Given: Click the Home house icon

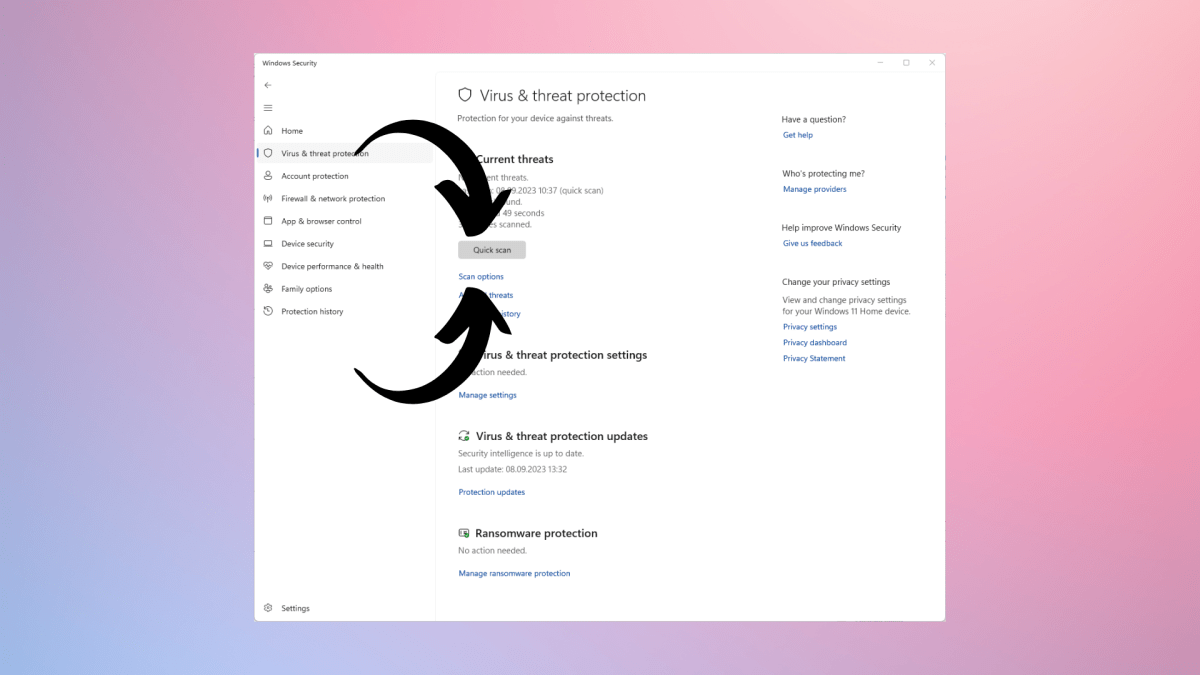Looking at the screenshot, I should pyautogui.click(x=268, y=131).
